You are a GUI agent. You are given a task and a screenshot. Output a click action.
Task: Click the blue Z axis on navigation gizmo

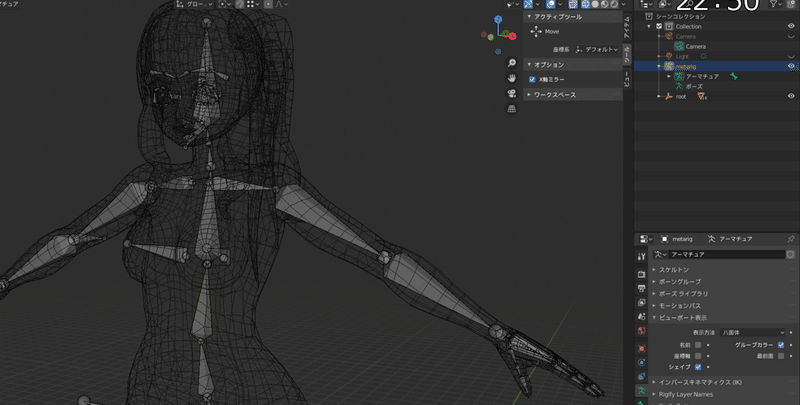point(498,19)
